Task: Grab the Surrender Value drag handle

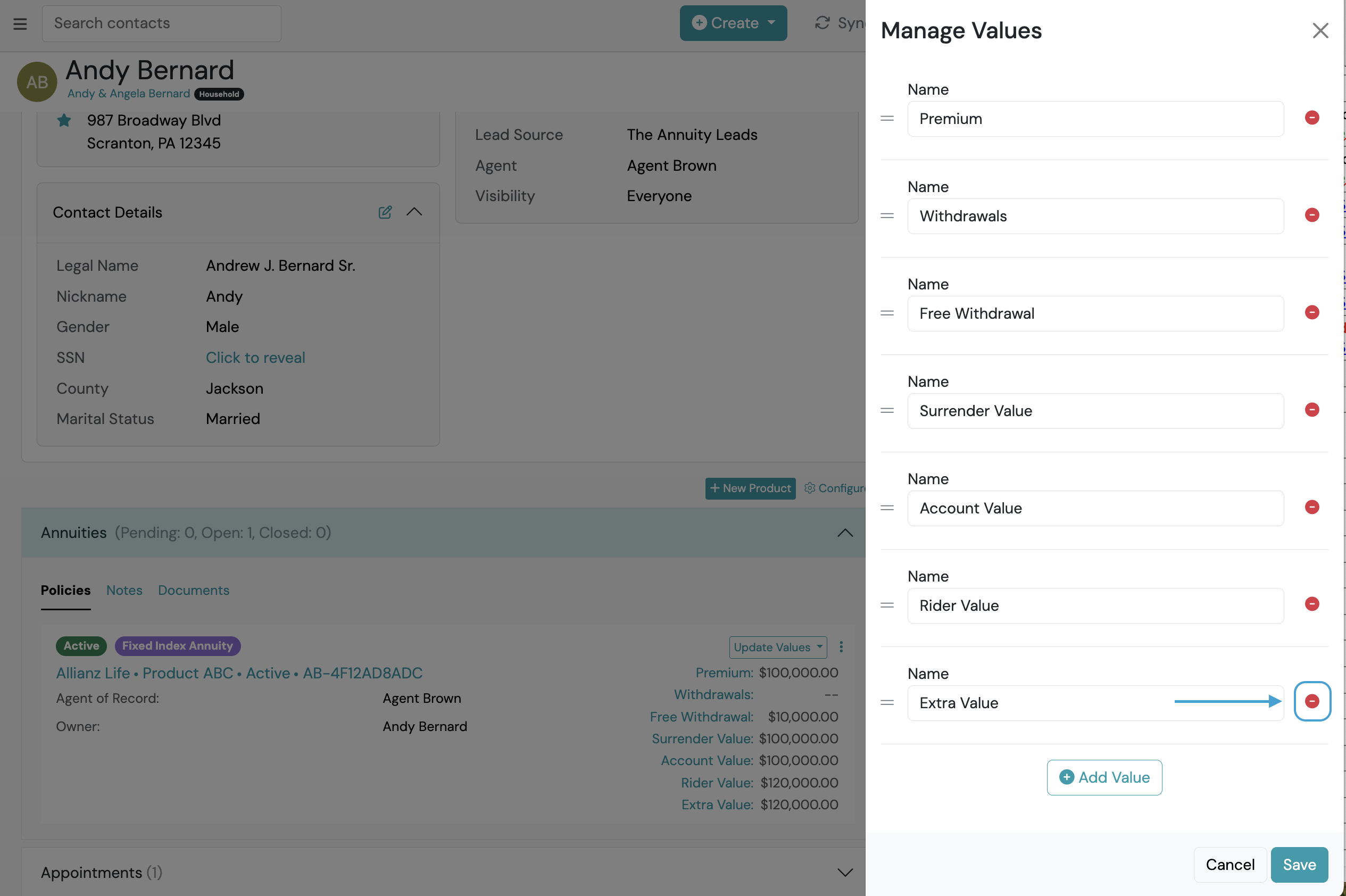Action: pos(887,410)
